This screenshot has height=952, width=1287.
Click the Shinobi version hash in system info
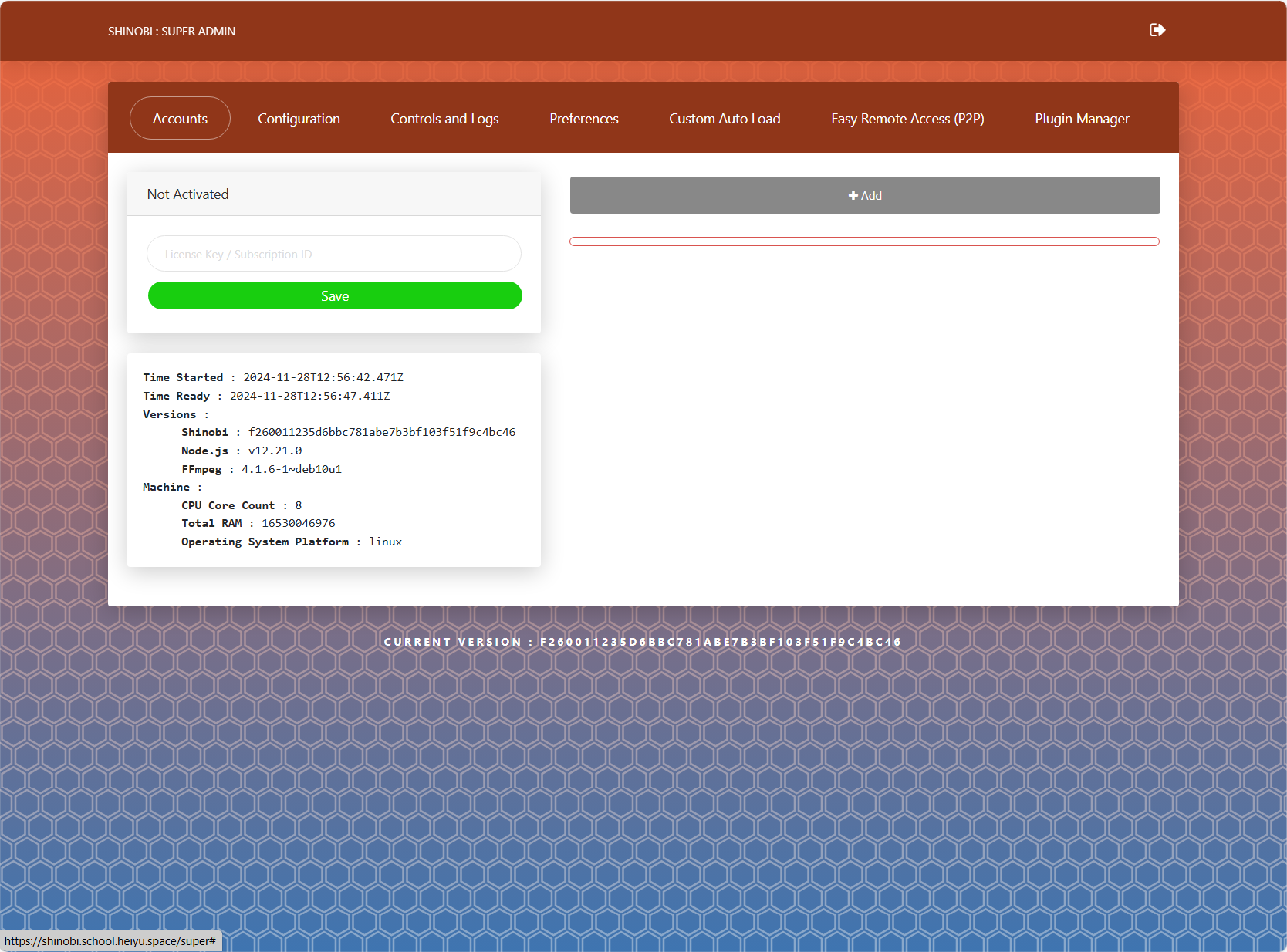tap(382, 432)
